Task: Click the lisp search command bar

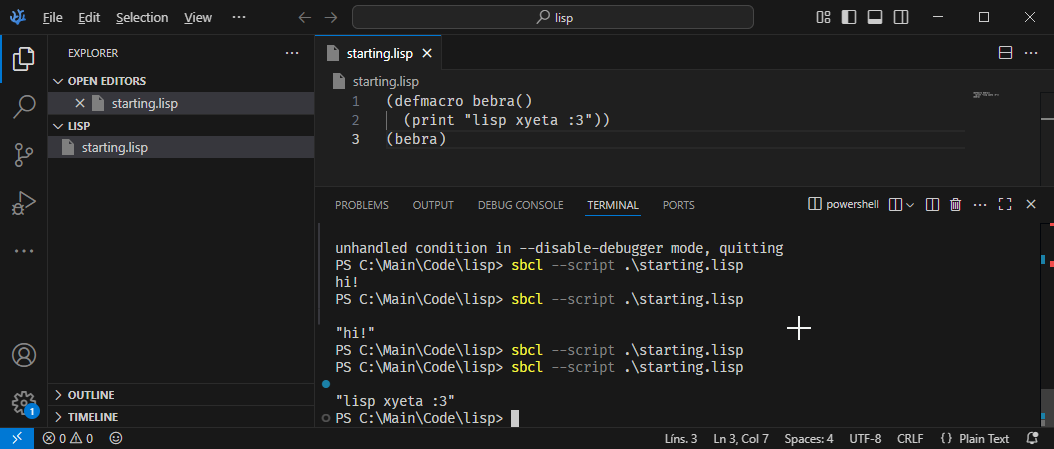Action: (553, 17)
